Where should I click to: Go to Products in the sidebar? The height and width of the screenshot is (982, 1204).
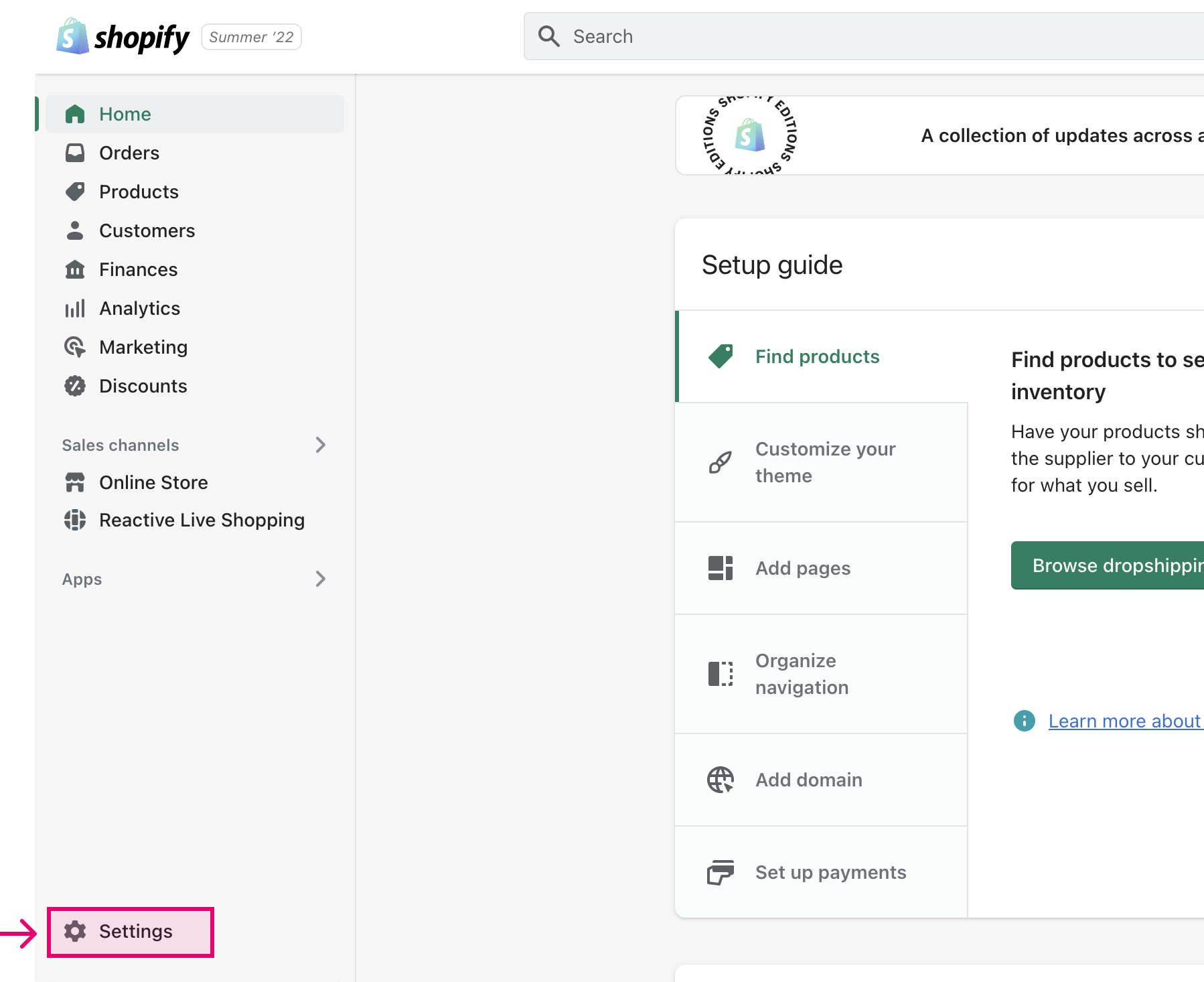(194, 192)
